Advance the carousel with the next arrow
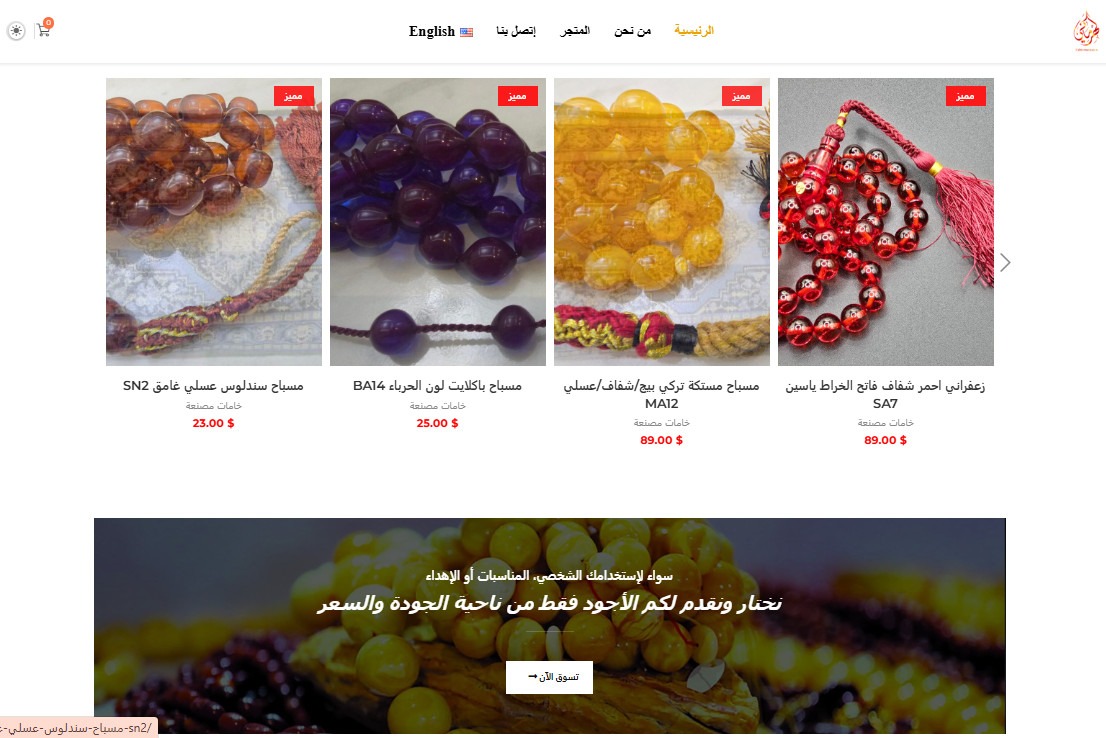Image resolution: width=1106 pixels, height=738 pixels. point(1005,262)
